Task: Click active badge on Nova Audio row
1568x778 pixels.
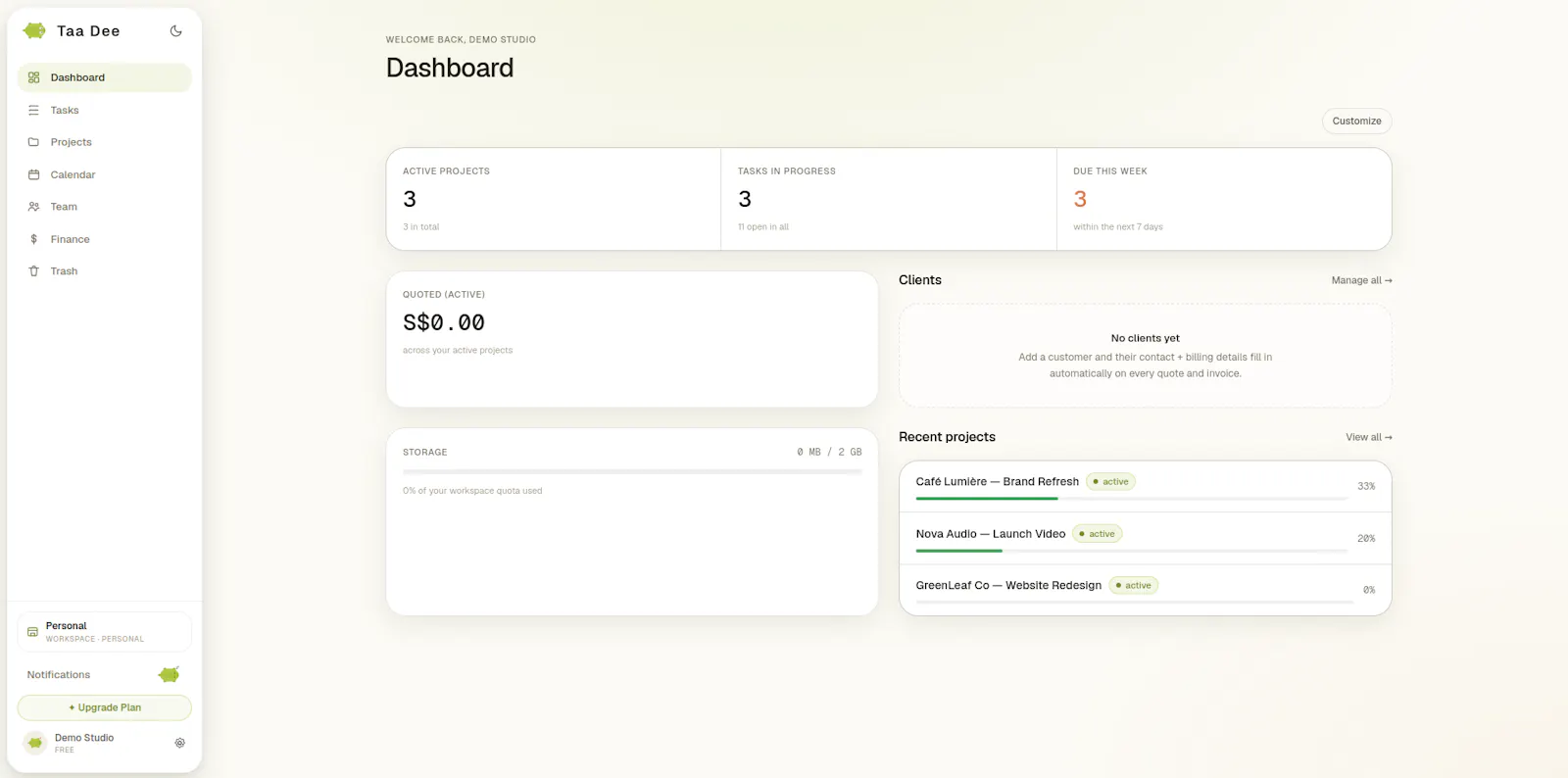Action: (x=1097, y=534)
